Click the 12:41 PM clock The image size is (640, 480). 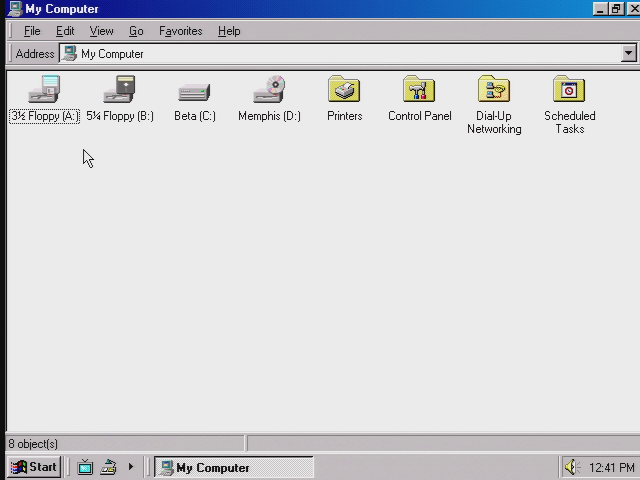pyautogui.click(x=611, y=467)
